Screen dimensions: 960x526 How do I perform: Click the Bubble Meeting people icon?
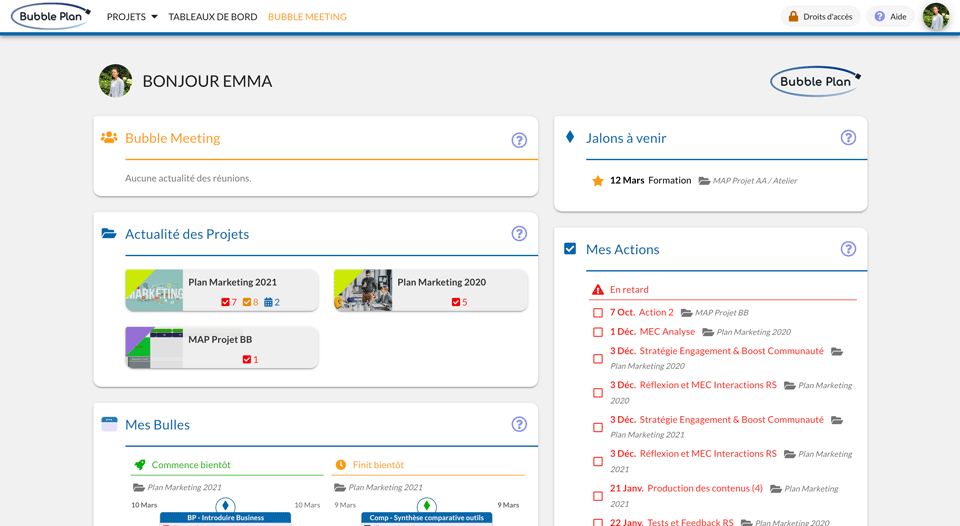(x=109, y=138)
